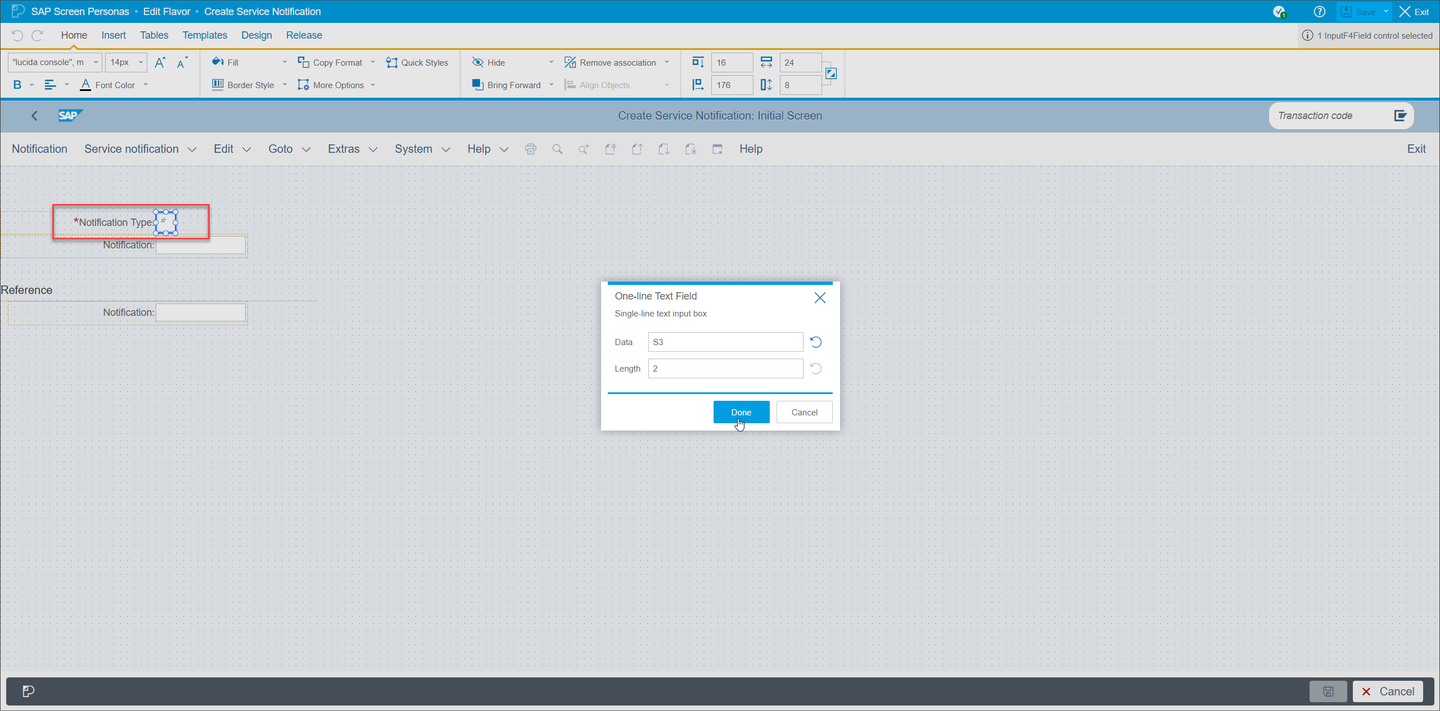The image size is (1440, 711).
Task: Expand the Save dropdown arrow at top right
Action: (1387, 12)
